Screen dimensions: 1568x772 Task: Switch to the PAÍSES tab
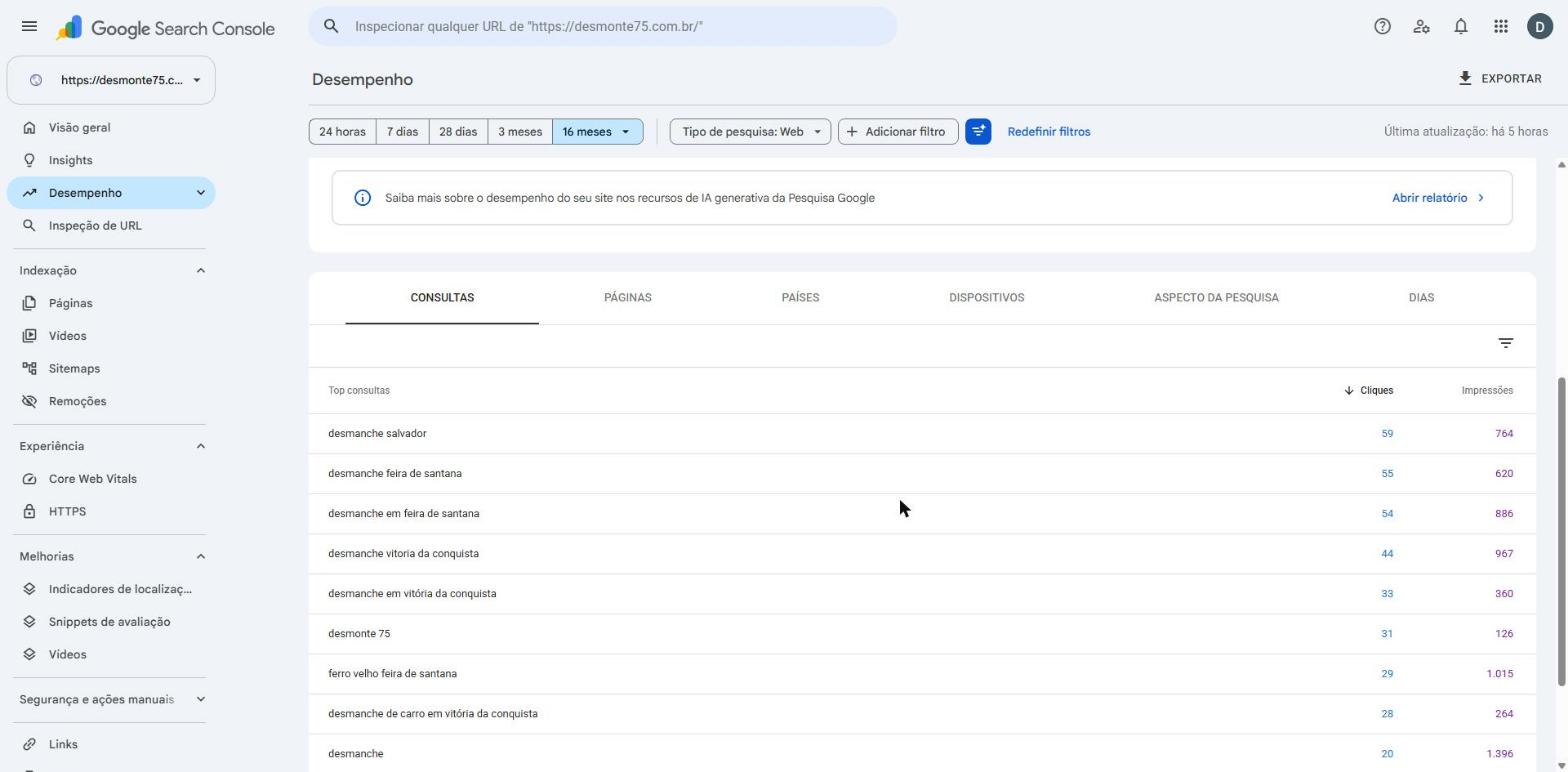(x=800, y=298)
